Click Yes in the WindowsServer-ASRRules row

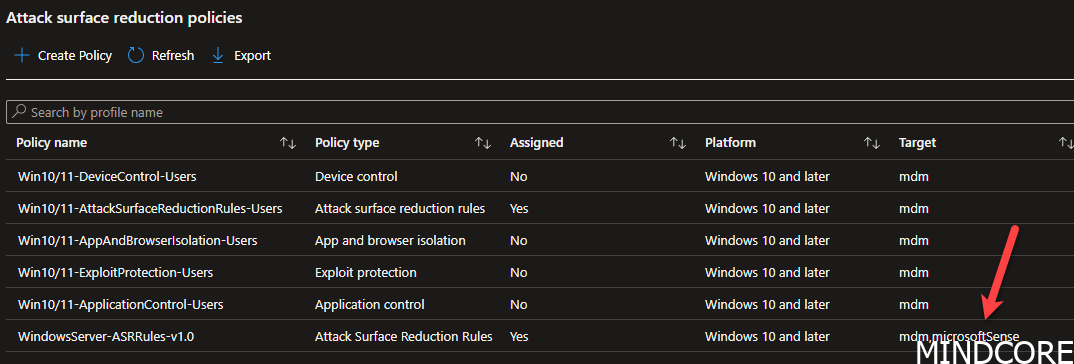point(519,336)
